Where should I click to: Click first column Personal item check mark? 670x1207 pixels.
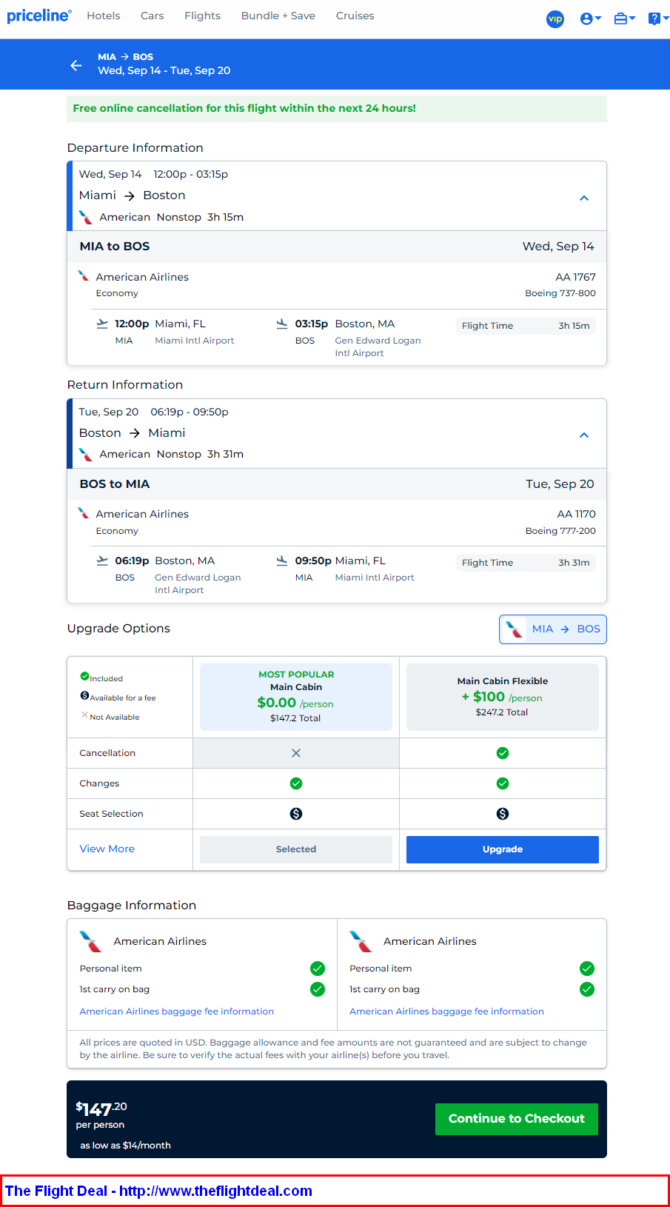317,968
